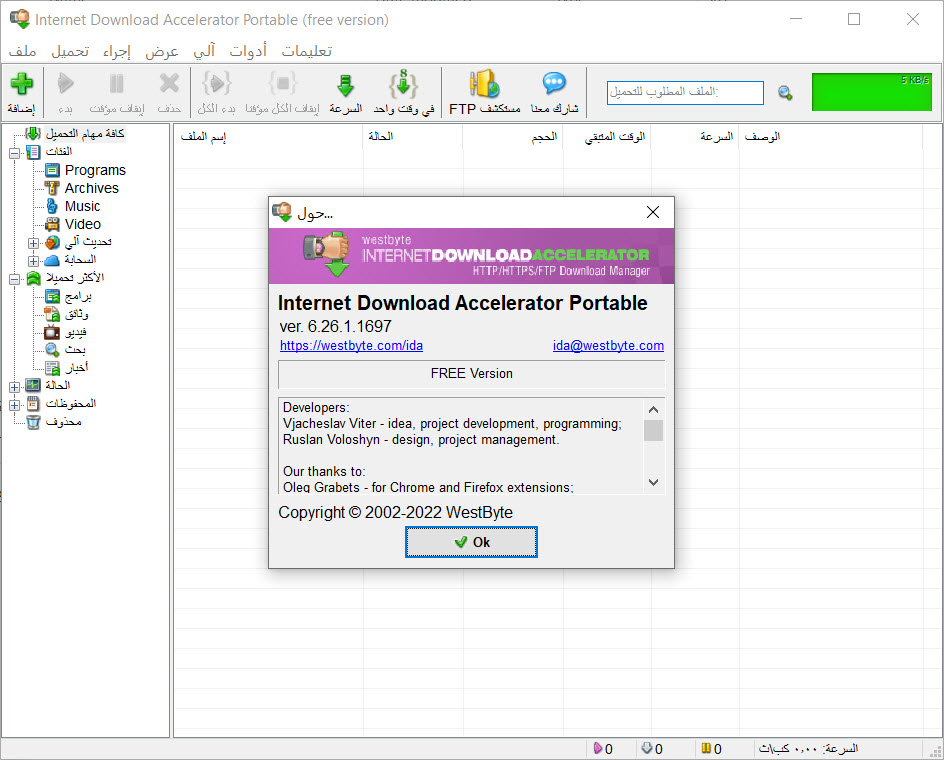This screenshot has height=760, width=944.
Task: Click the Speed green arrow toolbar icon
Action: click(345, 85)
